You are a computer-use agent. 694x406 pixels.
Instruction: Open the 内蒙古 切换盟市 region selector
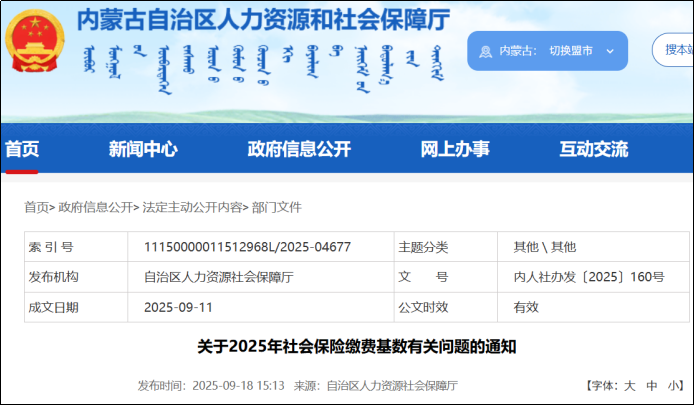pos(547,51)
